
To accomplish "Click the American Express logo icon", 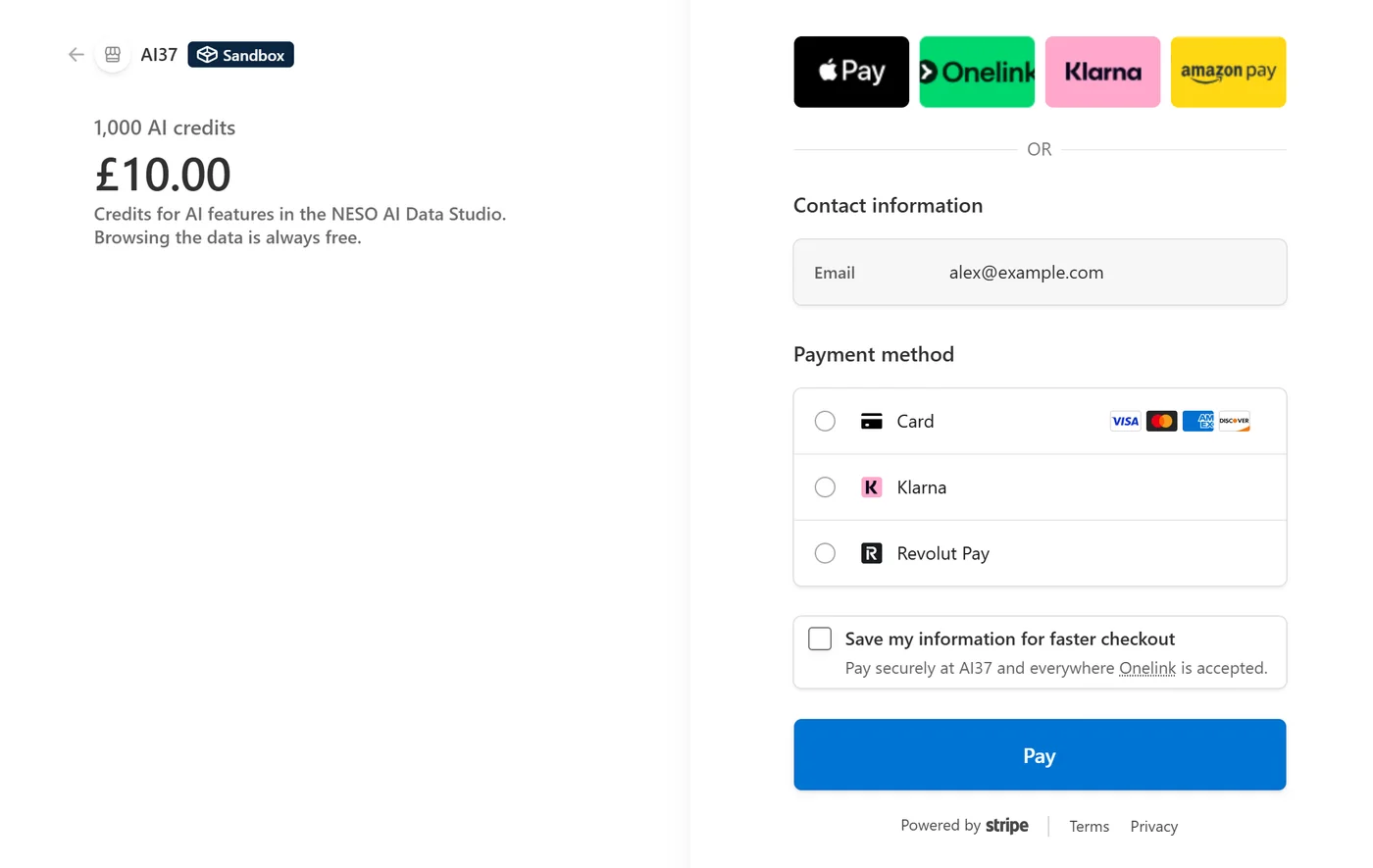I will point(1197,421).
